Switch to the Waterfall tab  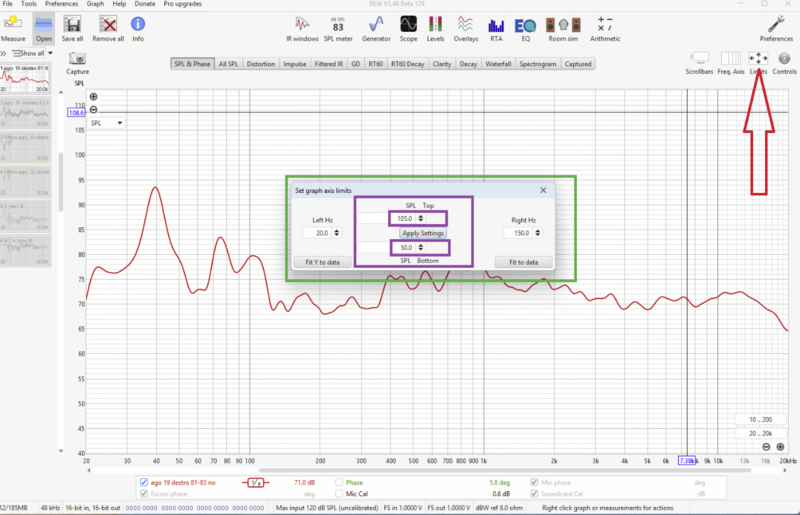click(498, 64)
